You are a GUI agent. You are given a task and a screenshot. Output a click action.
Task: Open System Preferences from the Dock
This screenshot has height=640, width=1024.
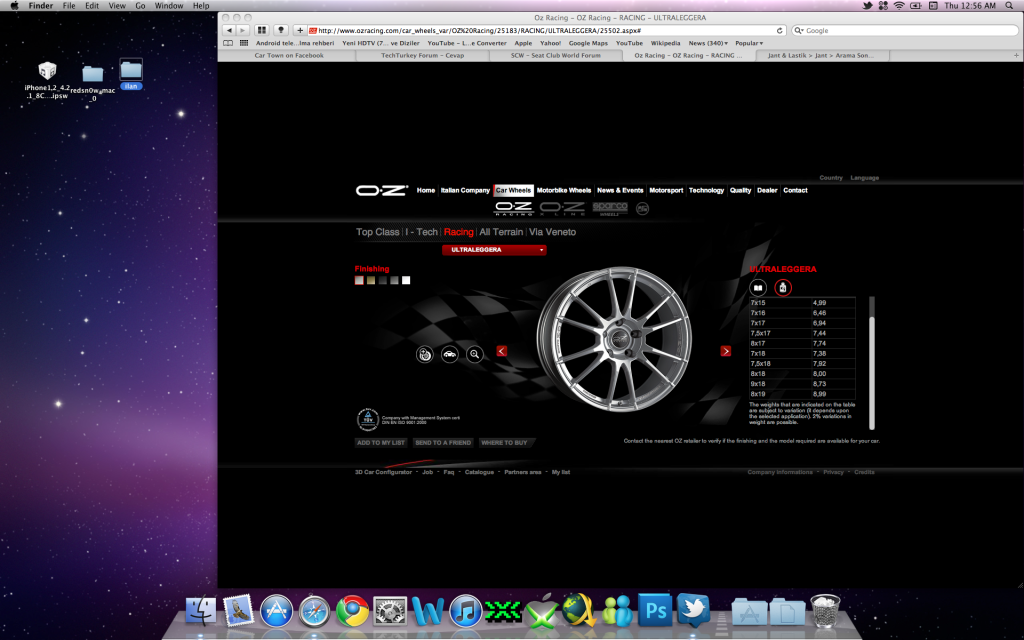click(x=390, y=612)
